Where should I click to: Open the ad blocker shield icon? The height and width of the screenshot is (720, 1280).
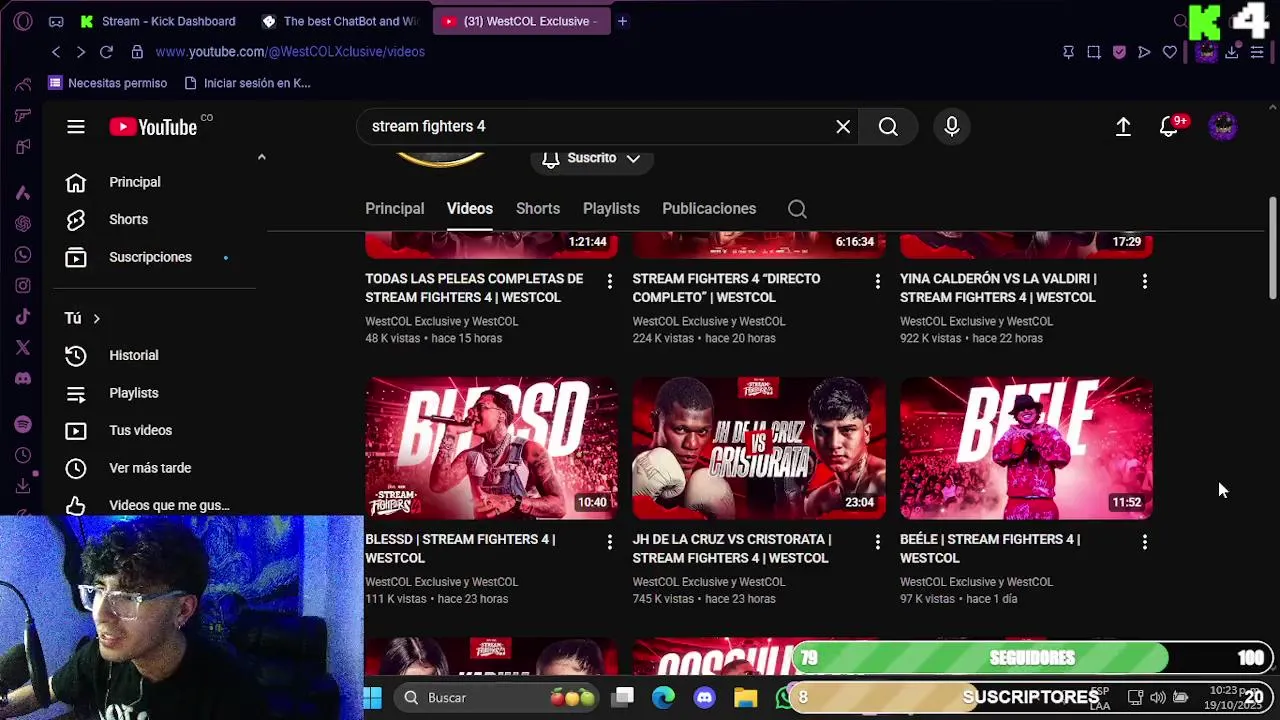click(1119, 52)
